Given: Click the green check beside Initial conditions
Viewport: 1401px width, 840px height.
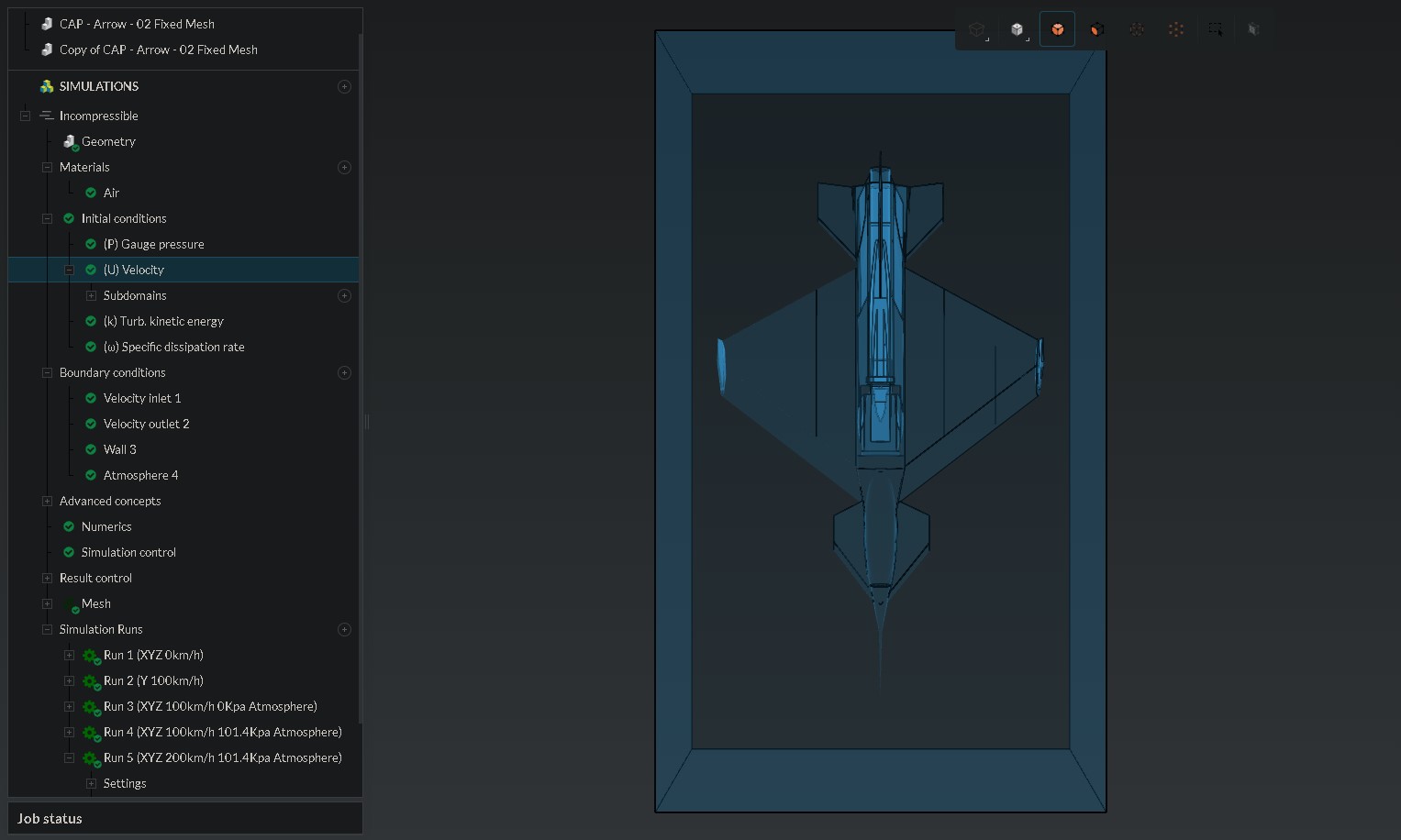Looking at the screenshot, I should pos(69,218).
